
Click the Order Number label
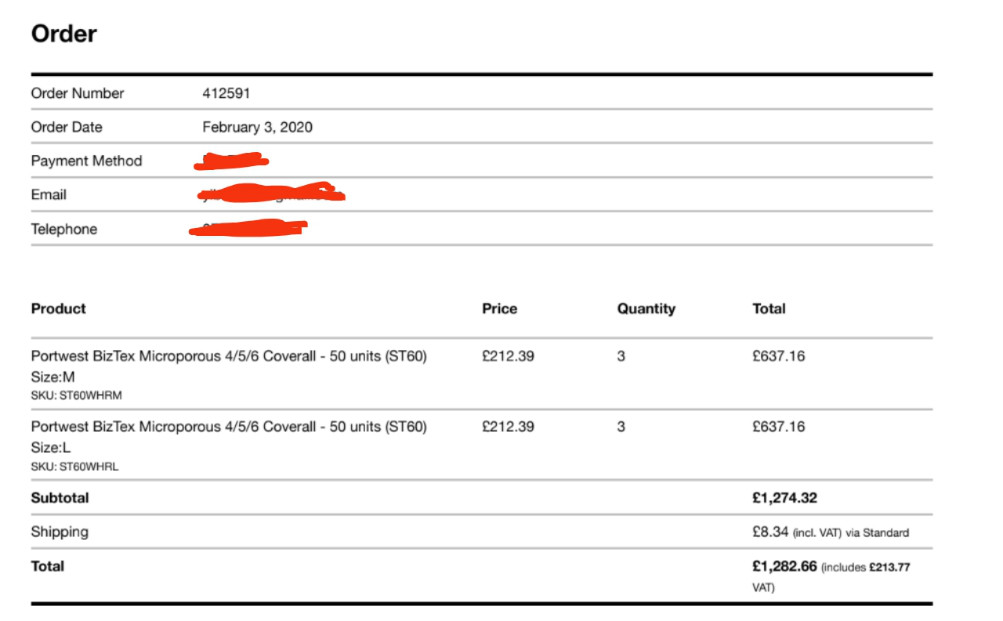(78, 93)
